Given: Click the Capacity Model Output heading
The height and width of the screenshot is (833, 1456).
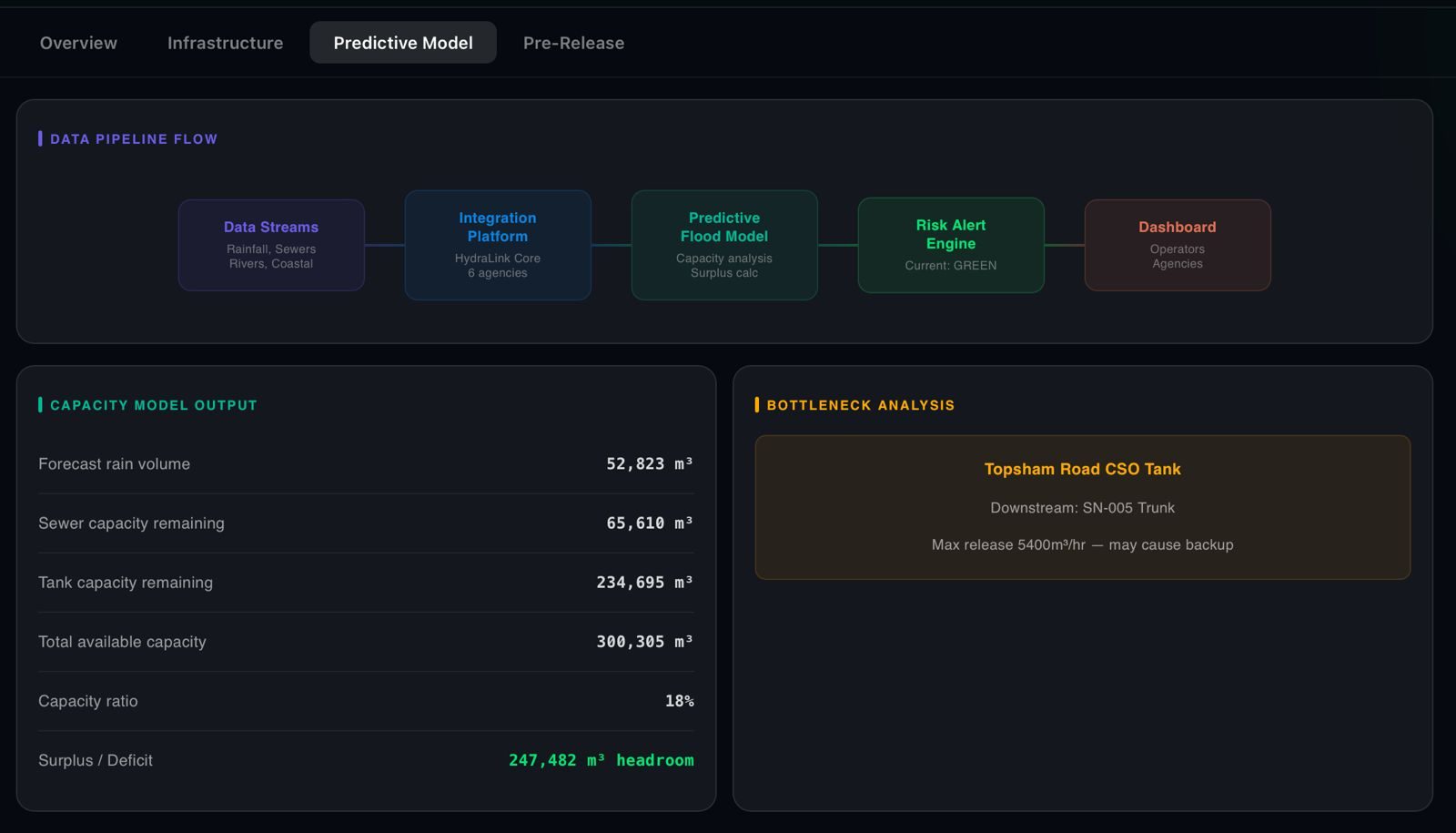Looking at the screenshot, I should (x=154, y=405).
